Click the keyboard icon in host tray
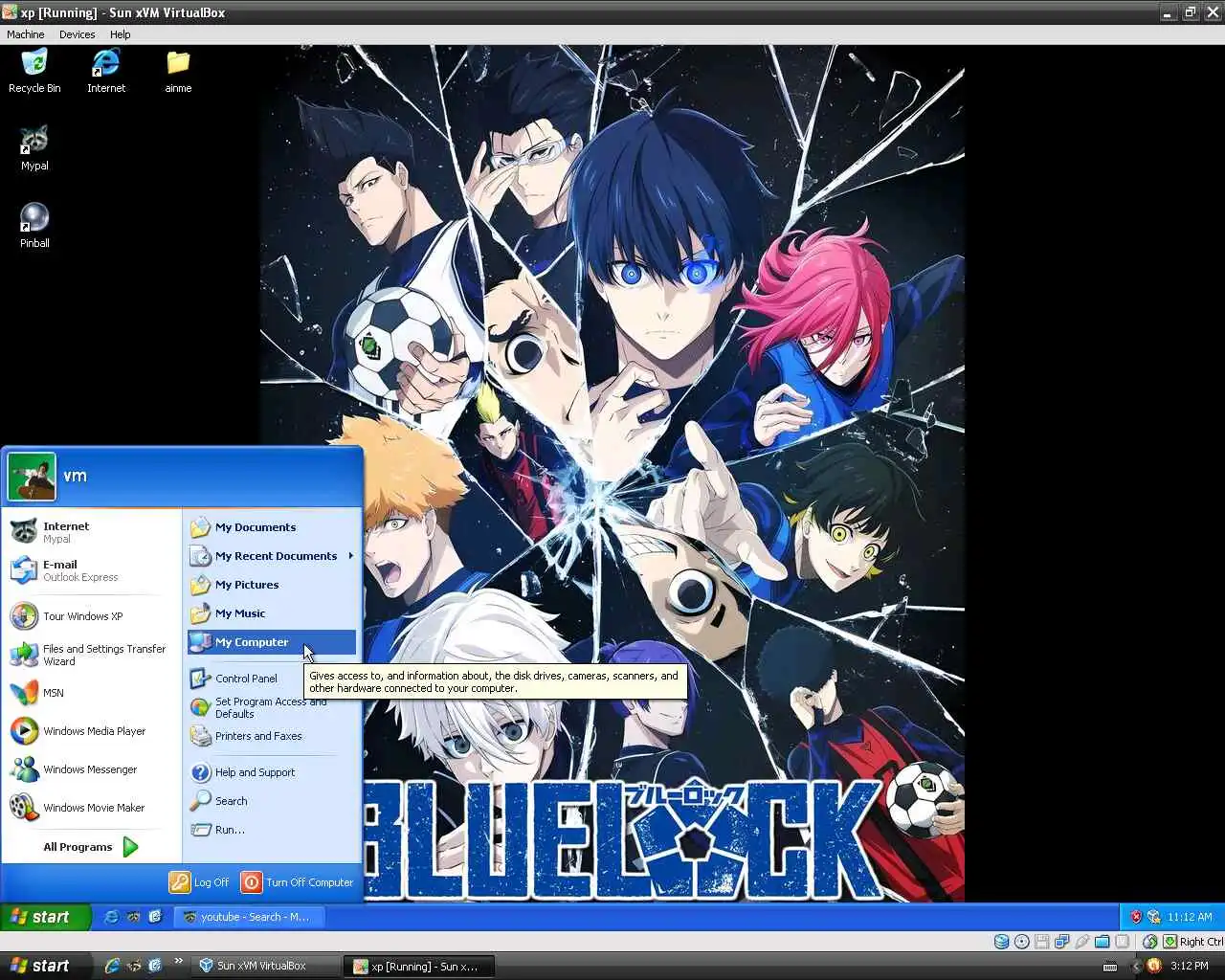This screenshot has height=980, width=1225. click(1110, 967)
